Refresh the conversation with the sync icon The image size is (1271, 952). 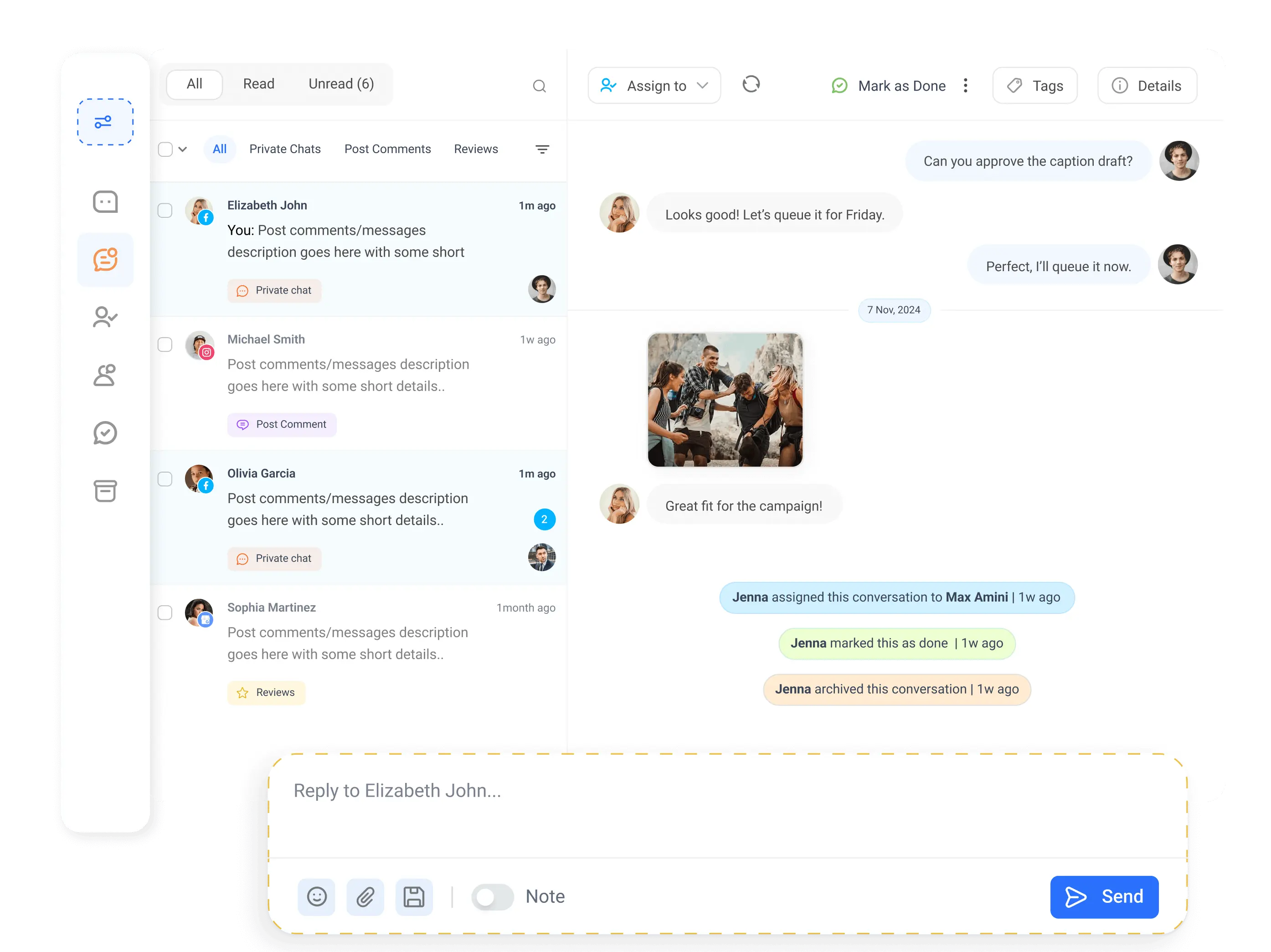[x=751, y=85]
